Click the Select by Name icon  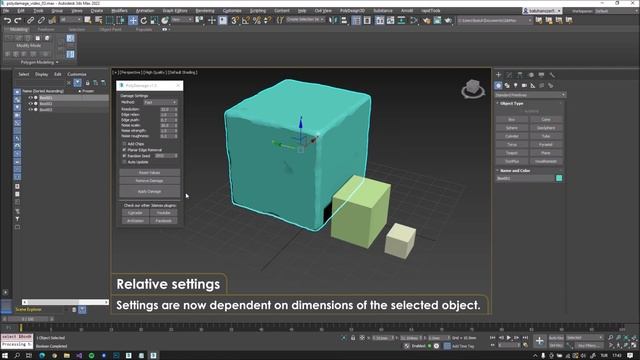pos(98,20)
